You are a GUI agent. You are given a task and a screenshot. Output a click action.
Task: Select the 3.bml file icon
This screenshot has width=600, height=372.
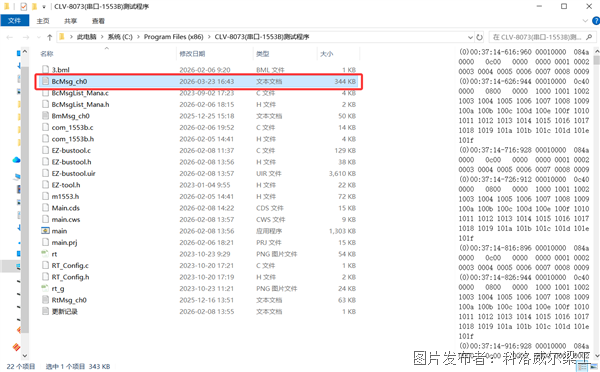point(46,70)
